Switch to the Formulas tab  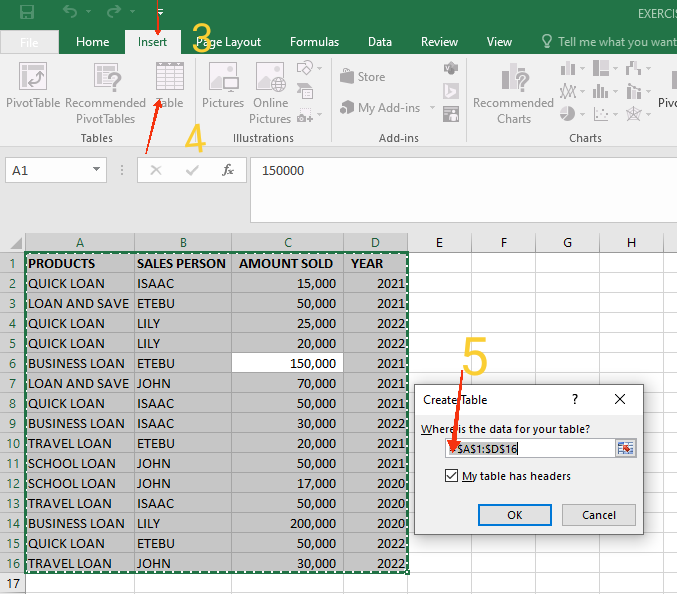point(314,42)
